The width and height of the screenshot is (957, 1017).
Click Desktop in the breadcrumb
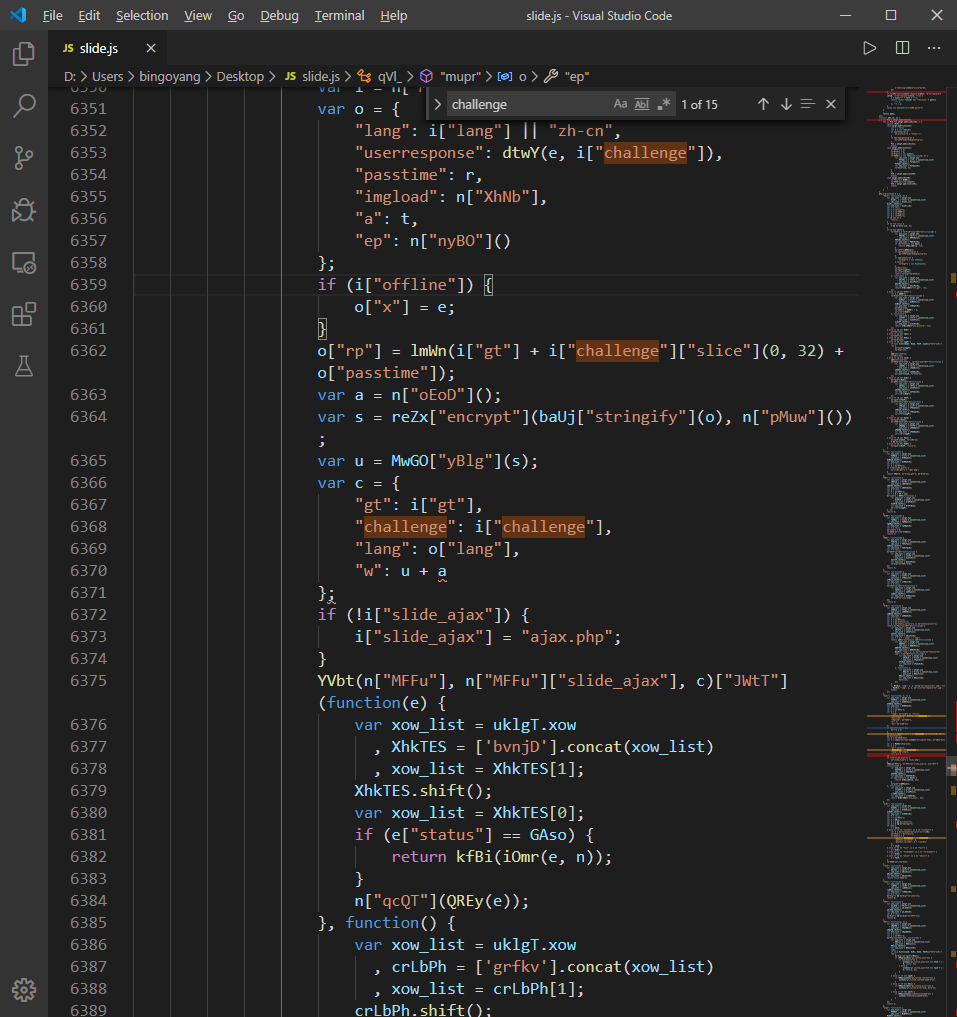(x=240, y=77)
